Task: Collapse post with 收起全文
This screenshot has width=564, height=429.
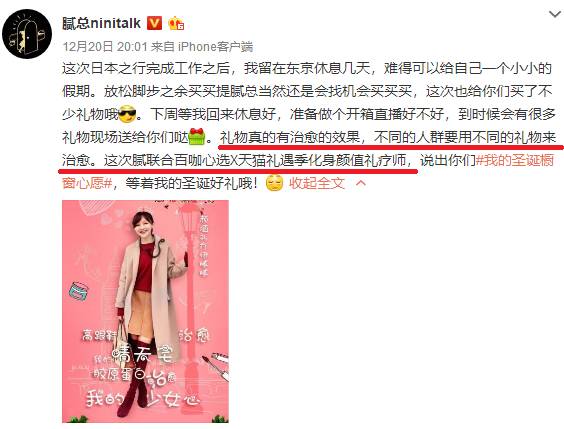Action: pos(317,183)
